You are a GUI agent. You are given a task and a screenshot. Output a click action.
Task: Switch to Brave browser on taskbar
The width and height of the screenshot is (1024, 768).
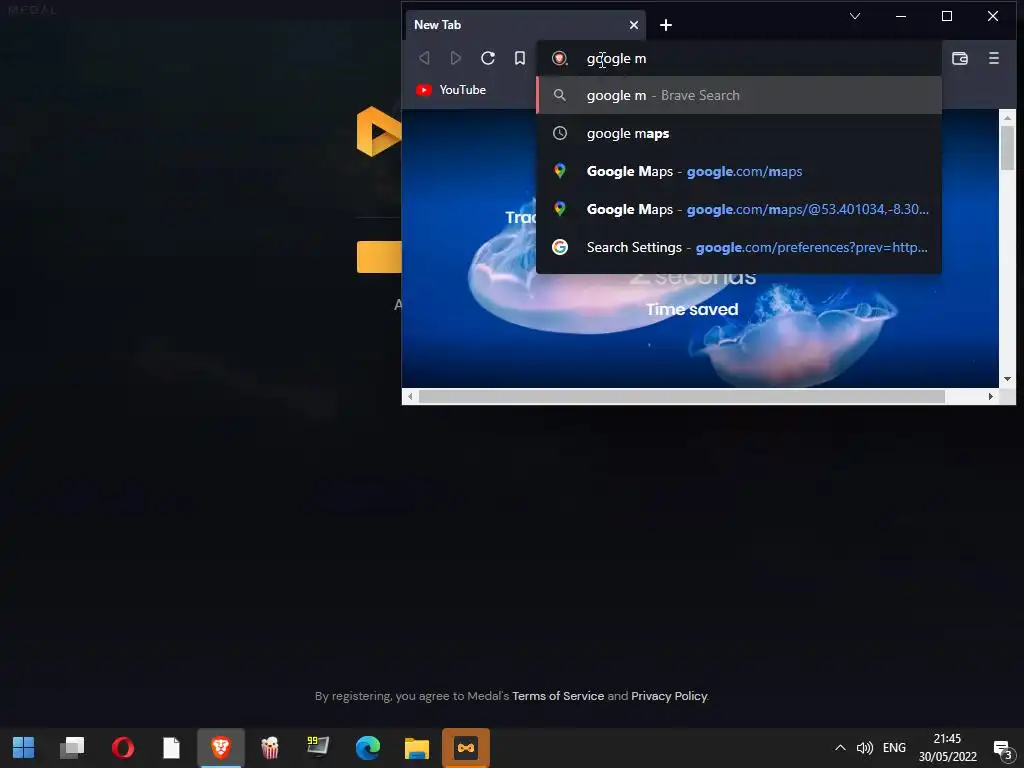click(221, 748)
